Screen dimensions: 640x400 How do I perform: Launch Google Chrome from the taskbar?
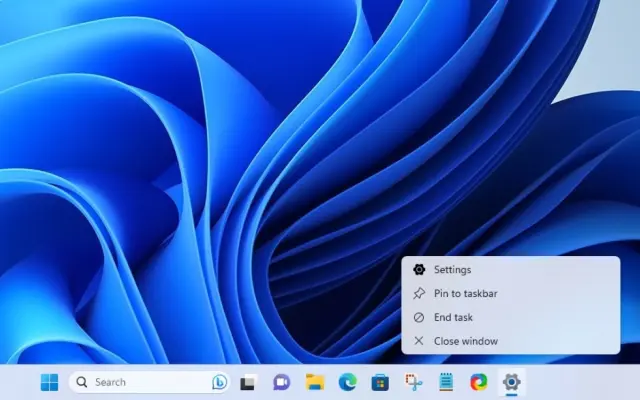479,382
